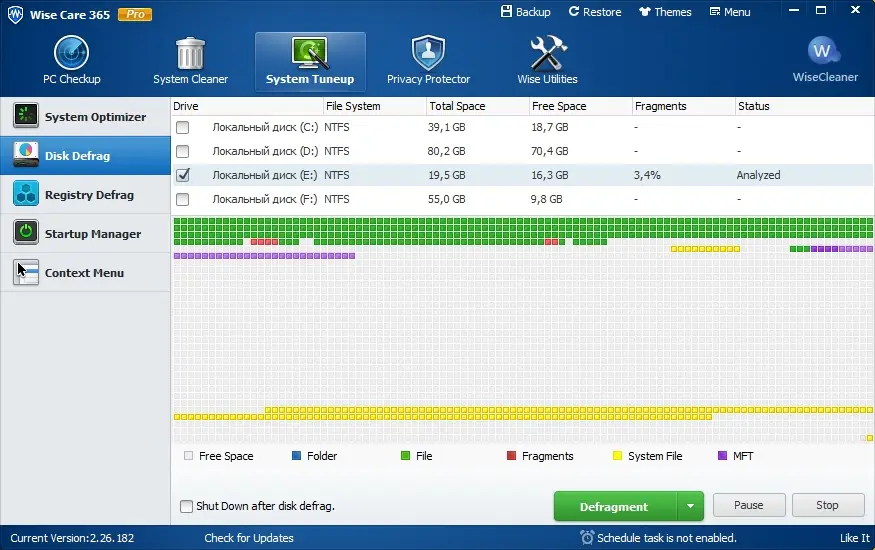This screenshot has width=875, height=550.
Task: Open the PC Checkup radar icon
Action: [x=71, y=53]
